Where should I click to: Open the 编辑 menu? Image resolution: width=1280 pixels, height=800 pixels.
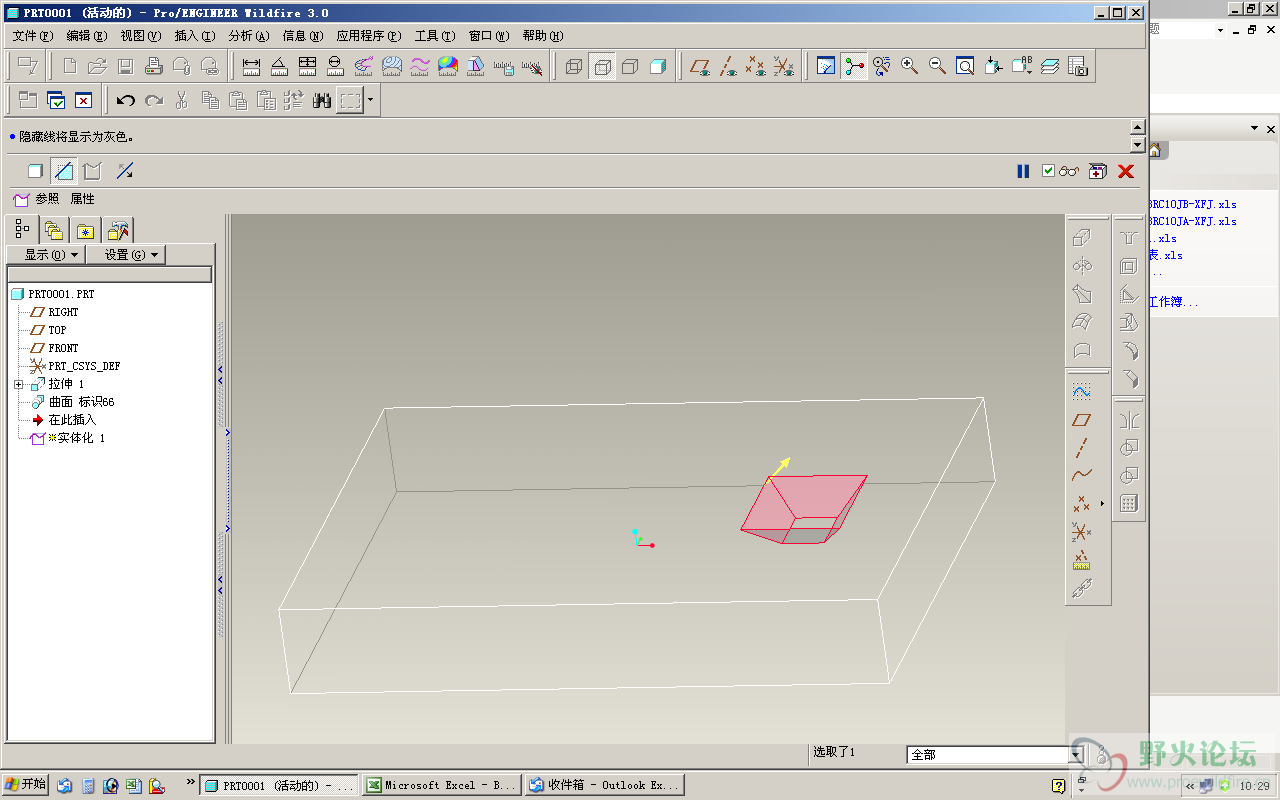(x=87, y=35)
